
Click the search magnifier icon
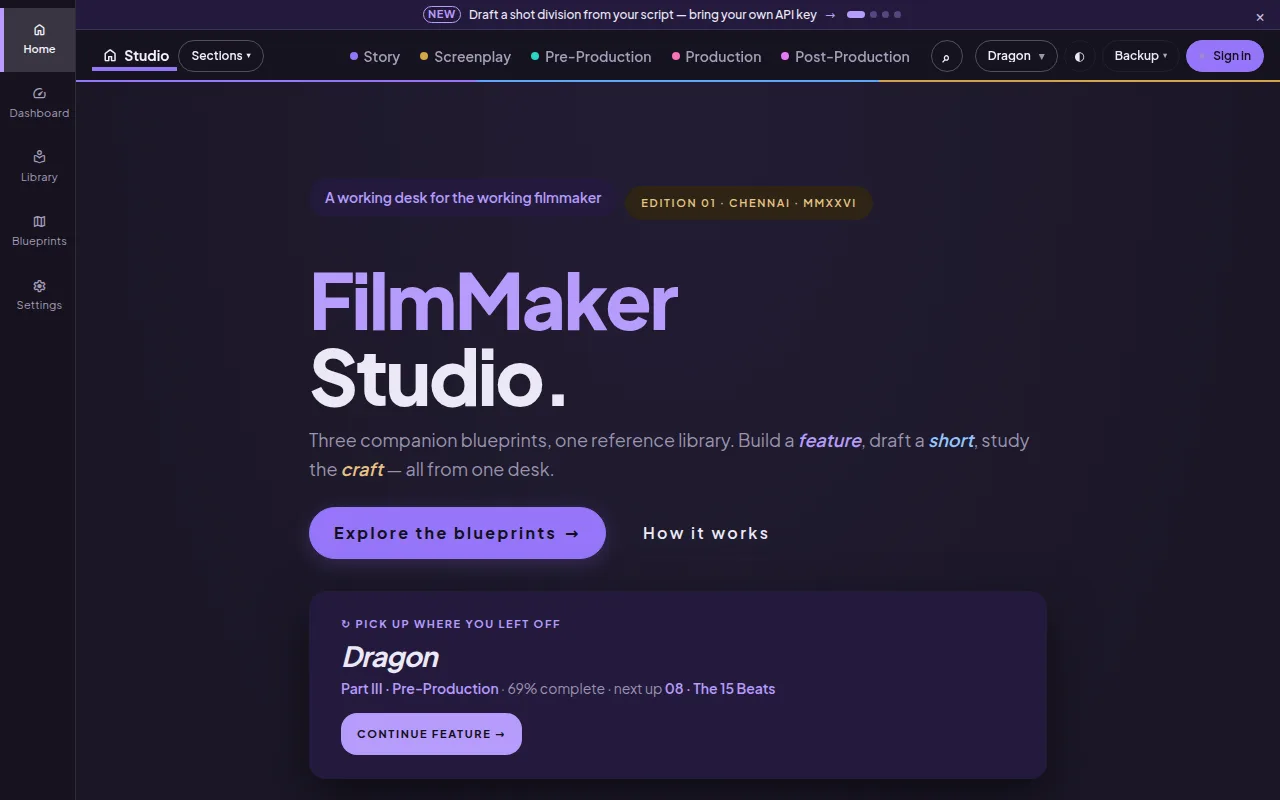click(x=946, y=56)
